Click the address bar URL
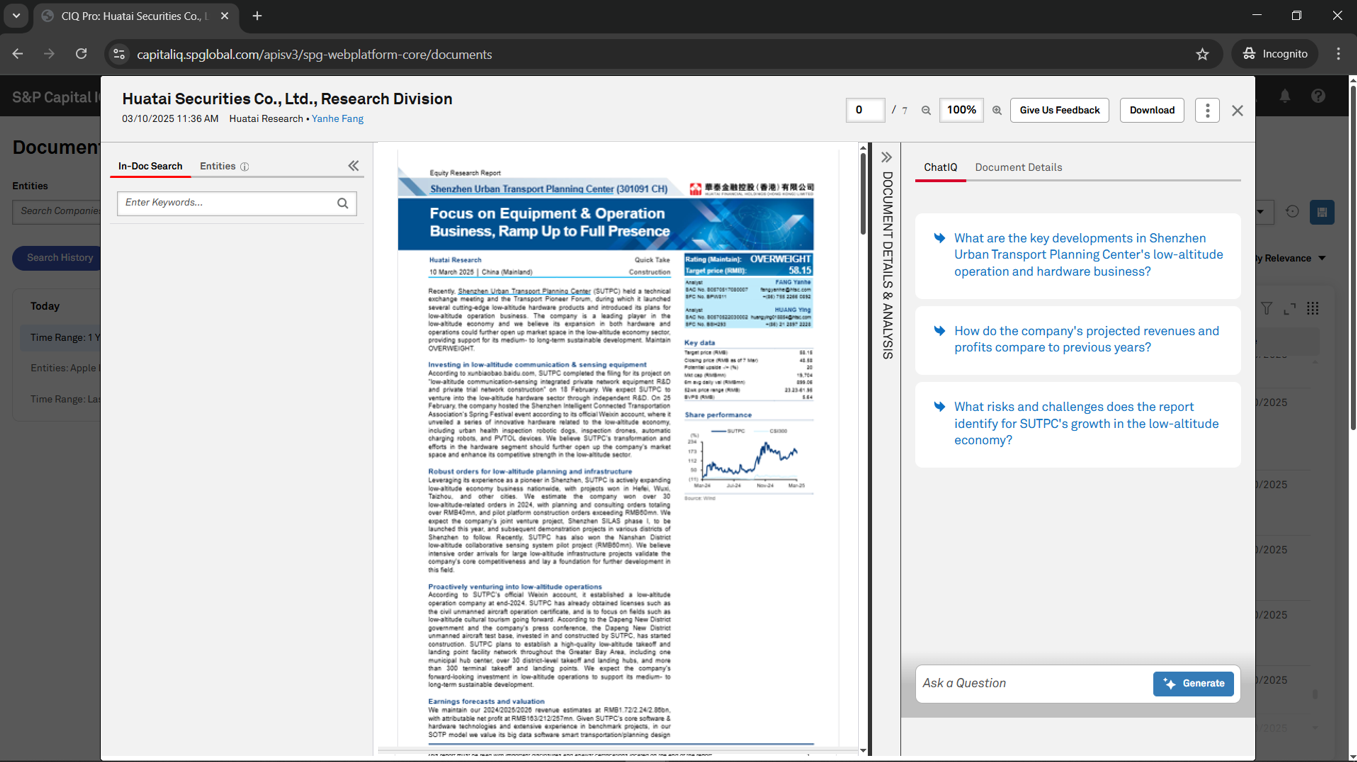Viewport: 1357px width, 762px height. point(314,54)
